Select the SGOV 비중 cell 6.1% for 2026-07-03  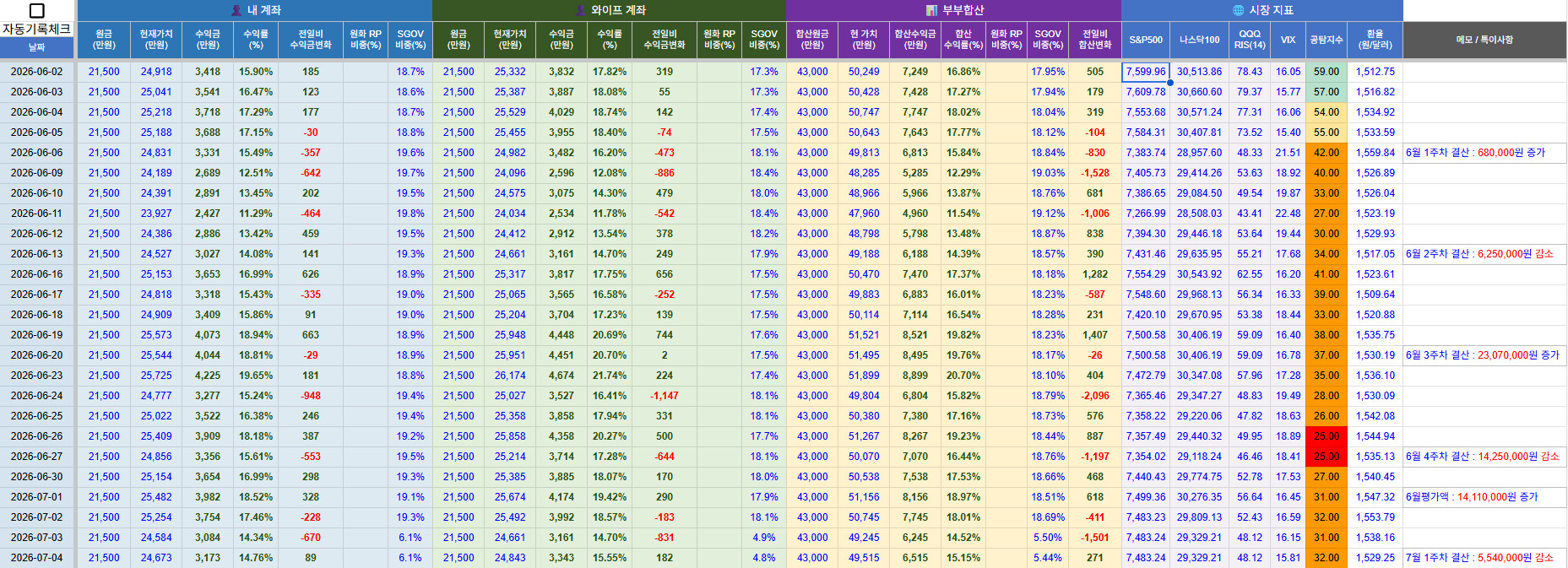[410, 538]
